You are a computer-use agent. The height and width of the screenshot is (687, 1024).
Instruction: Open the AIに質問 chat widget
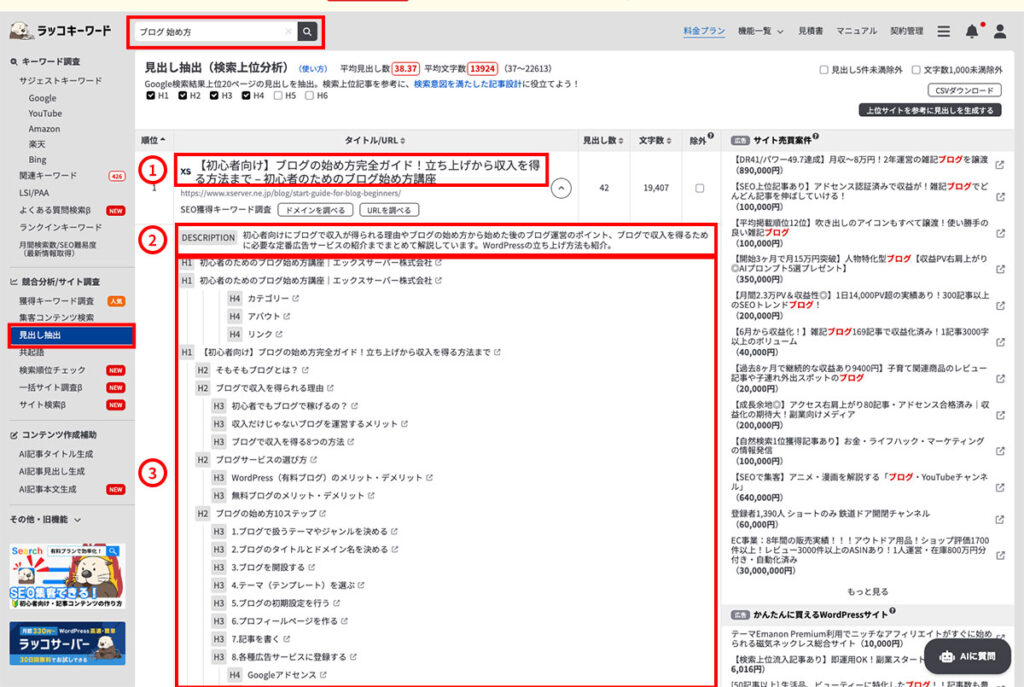click(x=966, y=655)
